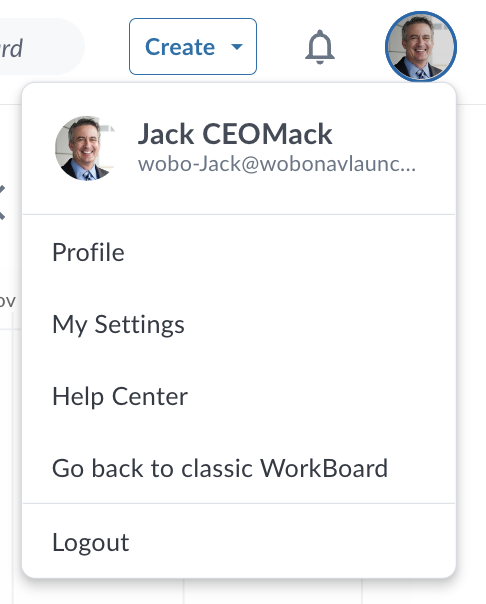The height and width of the screenshot is (604, 486).
Task: Click the notification bell icon
Action: [320, 47]
